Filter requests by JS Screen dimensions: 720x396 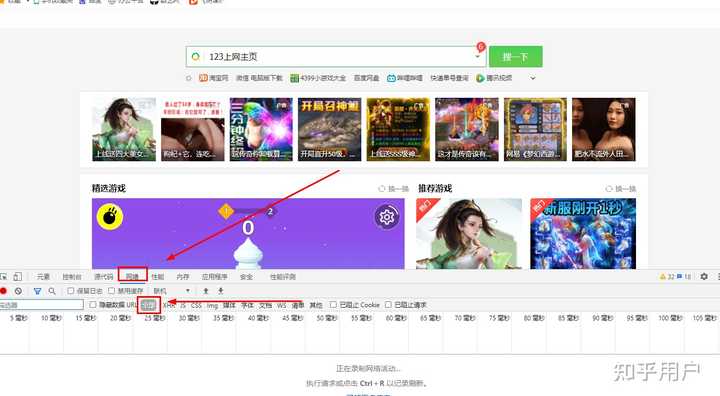tap(183, 305)
